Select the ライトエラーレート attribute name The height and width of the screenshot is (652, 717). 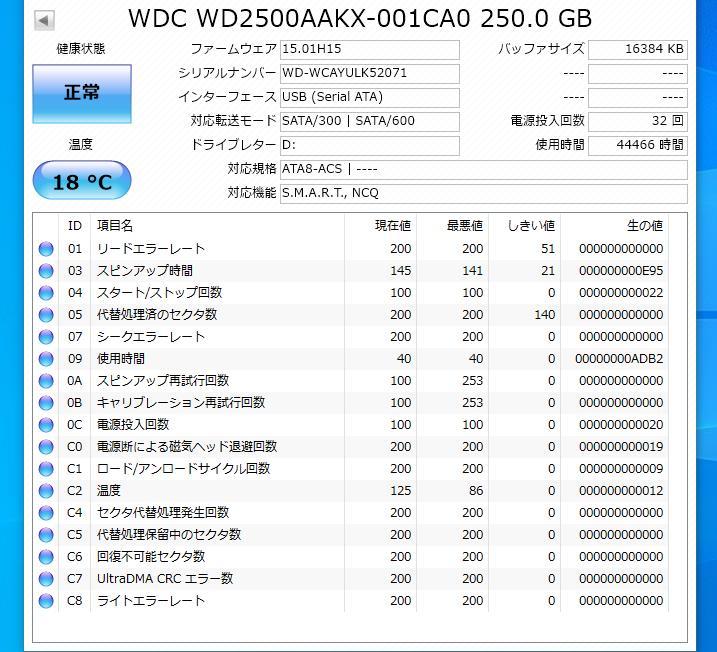tap(151, 600)
